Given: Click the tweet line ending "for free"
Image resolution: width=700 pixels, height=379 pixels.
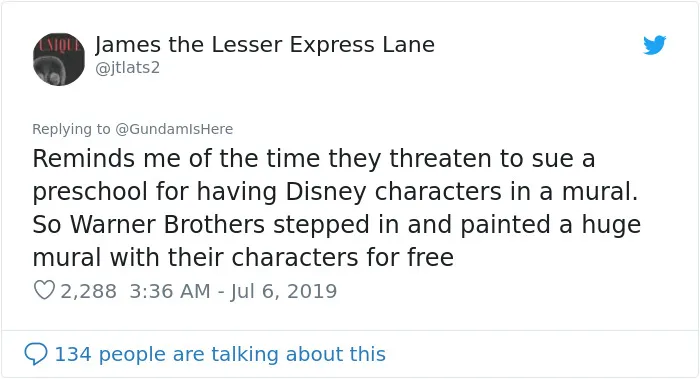Looking at the screenshot, I should pos(243,258).
